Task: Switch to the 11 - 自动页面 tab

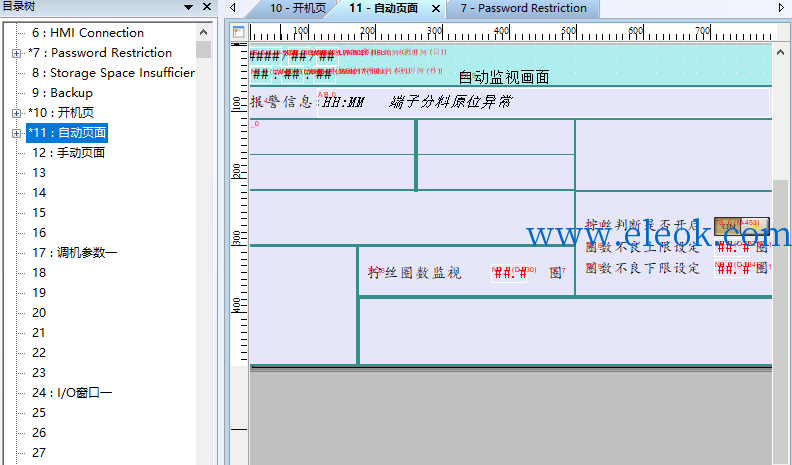Action: pos(383,9)
